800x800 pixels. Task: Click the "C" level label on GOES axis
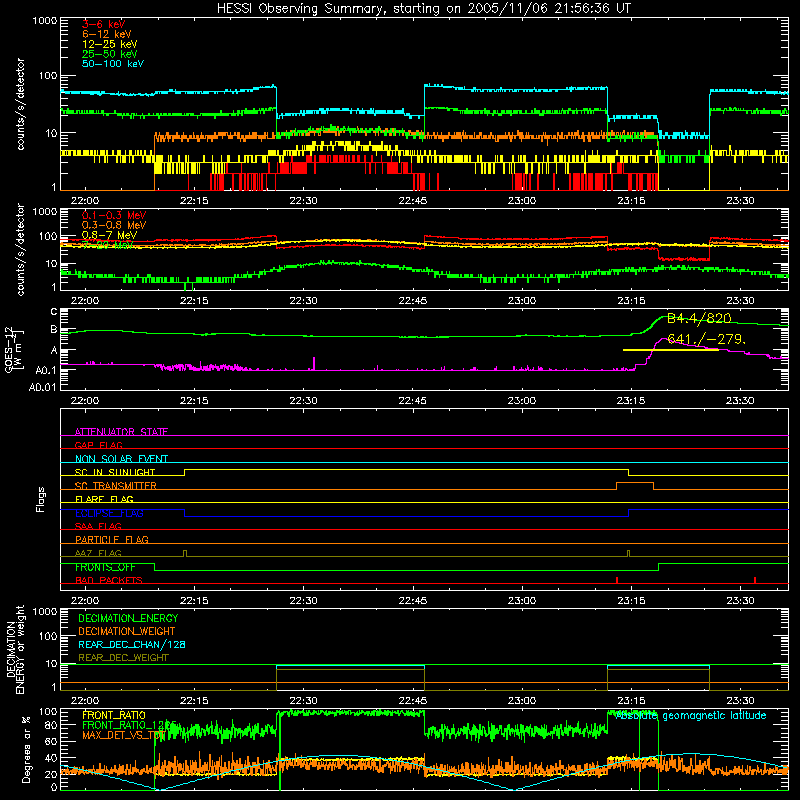pos(54,312)
